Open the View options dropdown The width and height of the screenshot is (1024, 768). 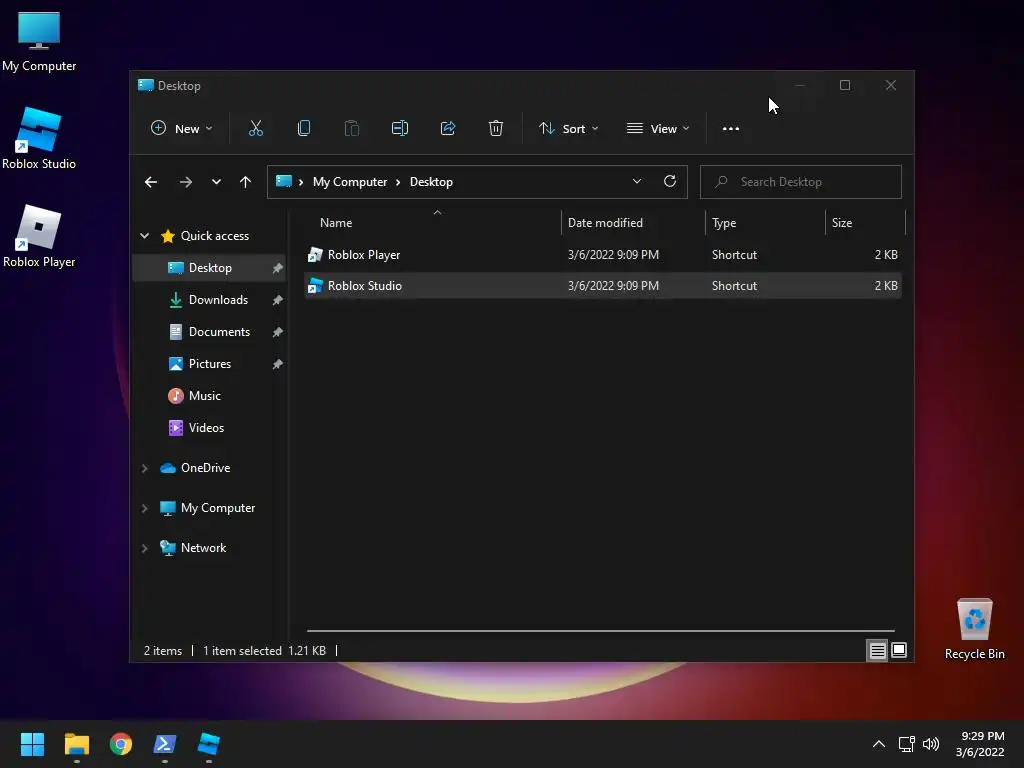click(x=658, y=129)
